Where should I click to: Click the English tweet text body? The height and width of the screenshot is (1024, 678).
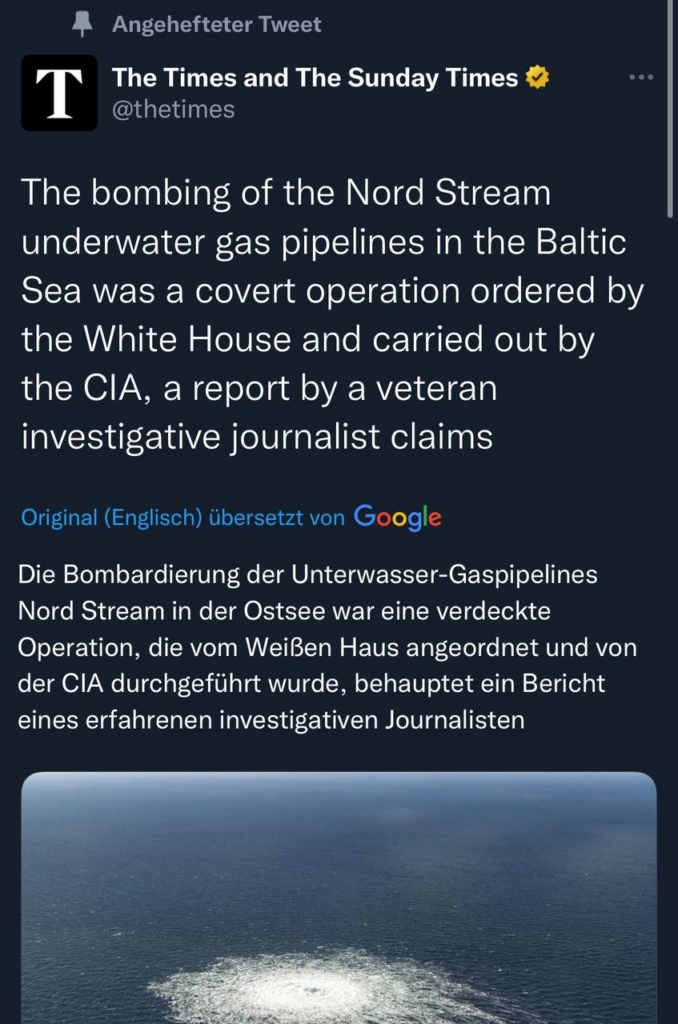pos(330,315)
